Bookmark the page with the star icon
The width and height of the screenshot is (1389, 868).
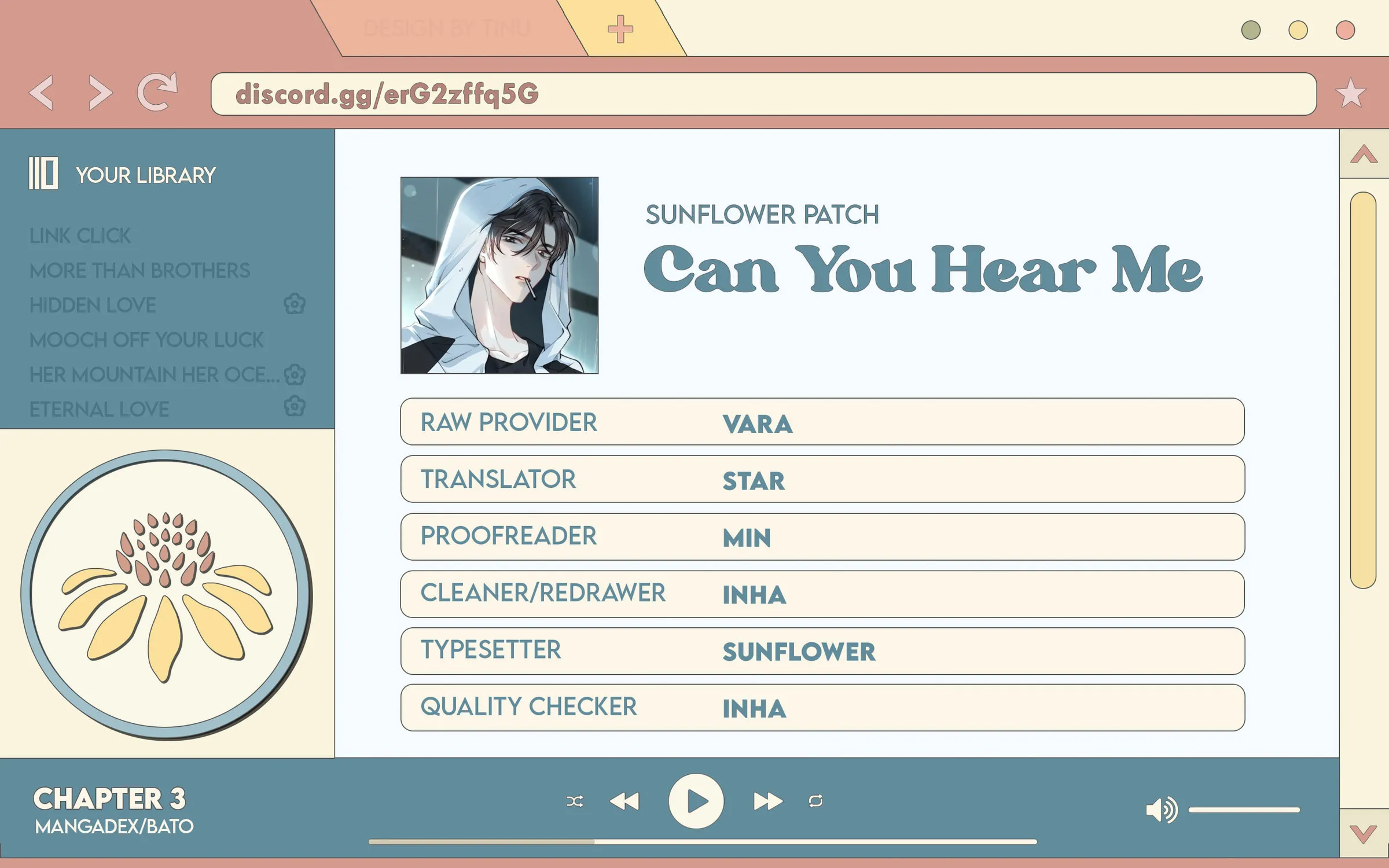click(1351, 93)
